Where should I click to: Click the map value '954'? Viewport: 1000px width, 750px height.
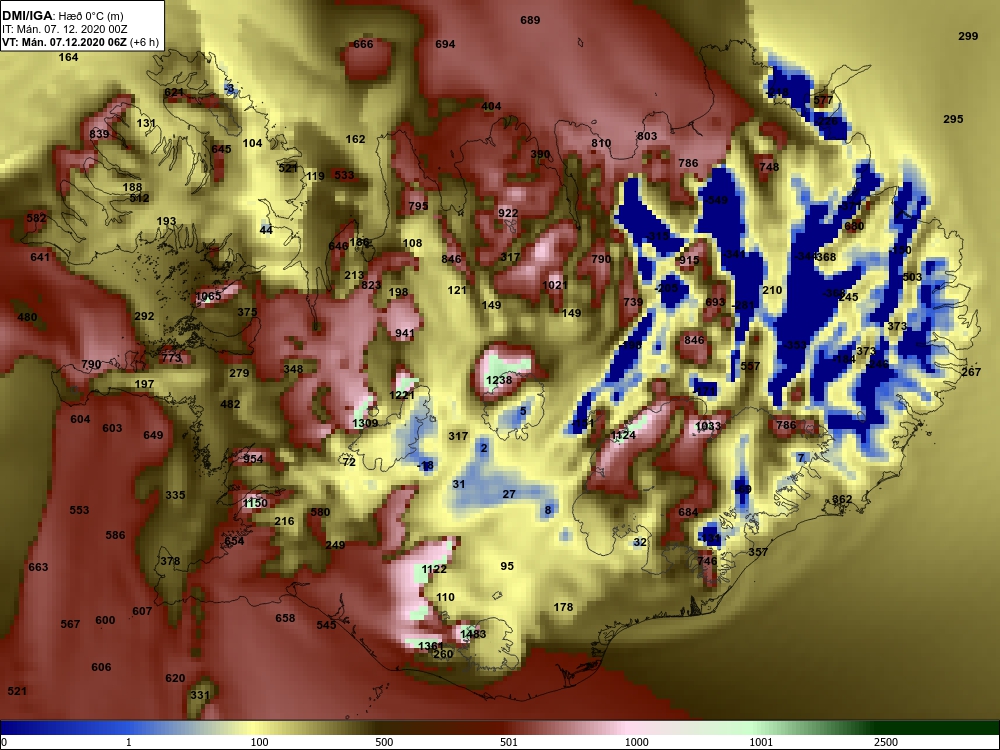click(253, 459)
